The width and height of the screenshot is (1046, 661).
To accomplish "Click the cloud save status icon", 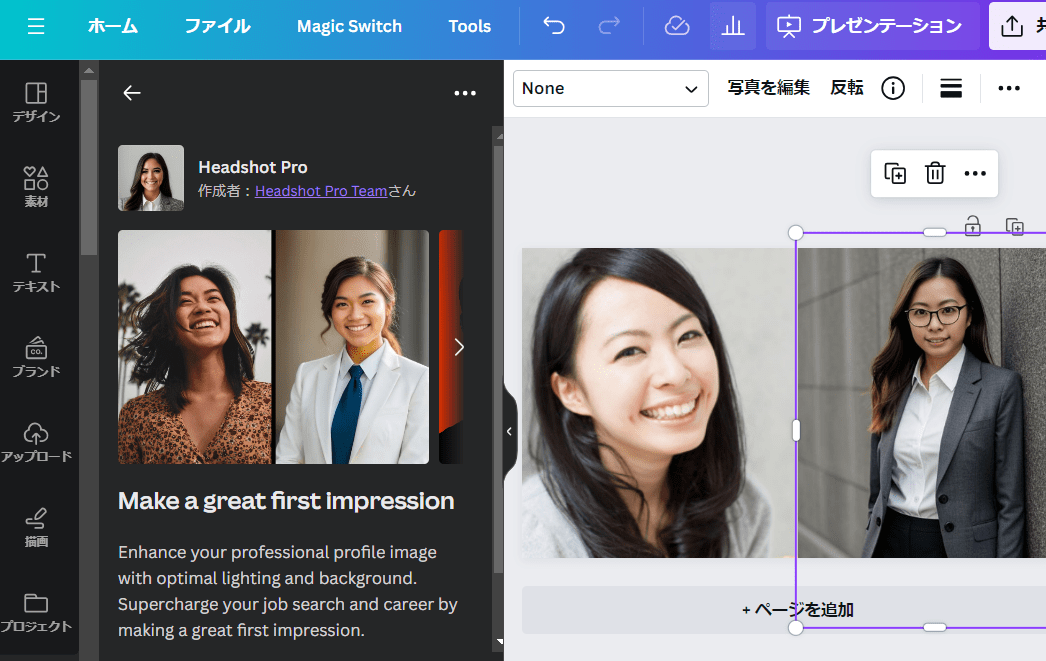I will point(677,26).
